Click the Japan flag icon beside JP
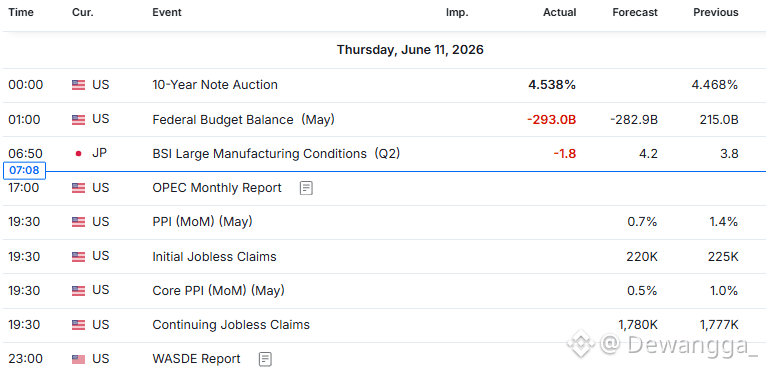The image size is (766, 369). [78, 153]
